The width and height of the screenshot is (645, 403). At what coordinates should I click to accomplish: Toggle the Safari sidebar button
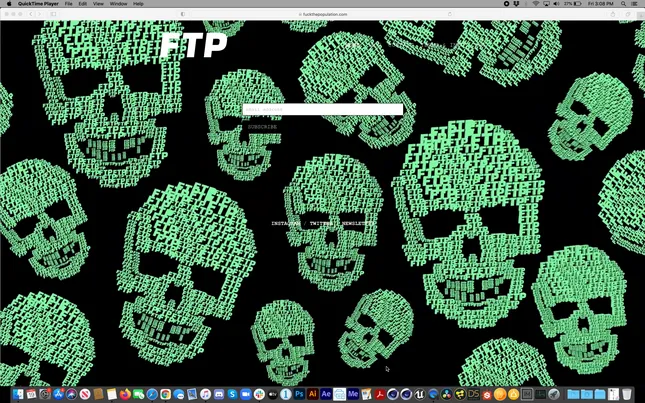[53, 14]
